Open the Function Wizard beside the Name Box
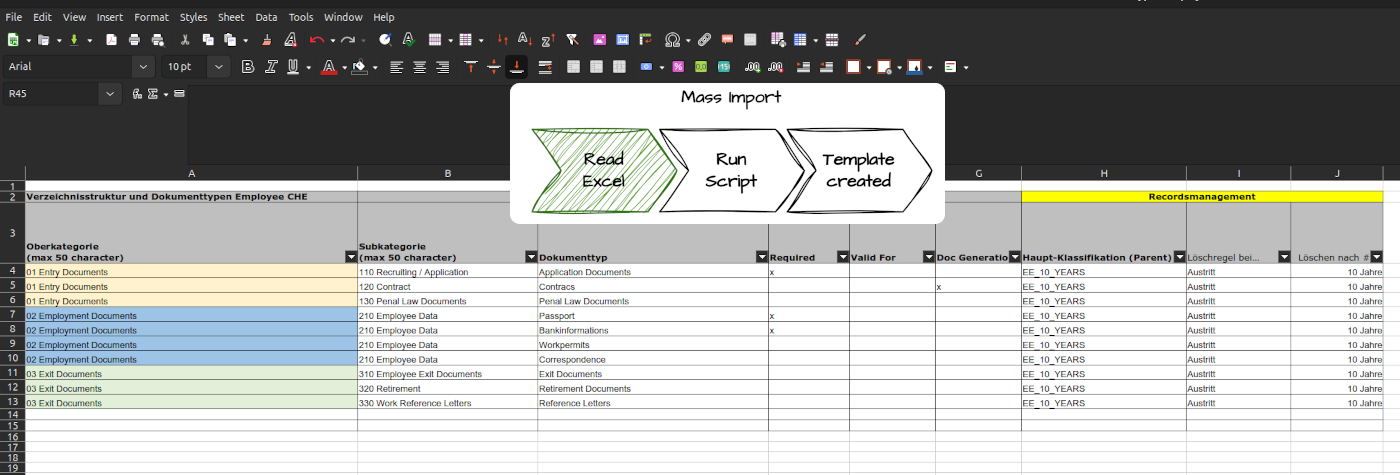1400x475 pixels. [x=138, y=94]
